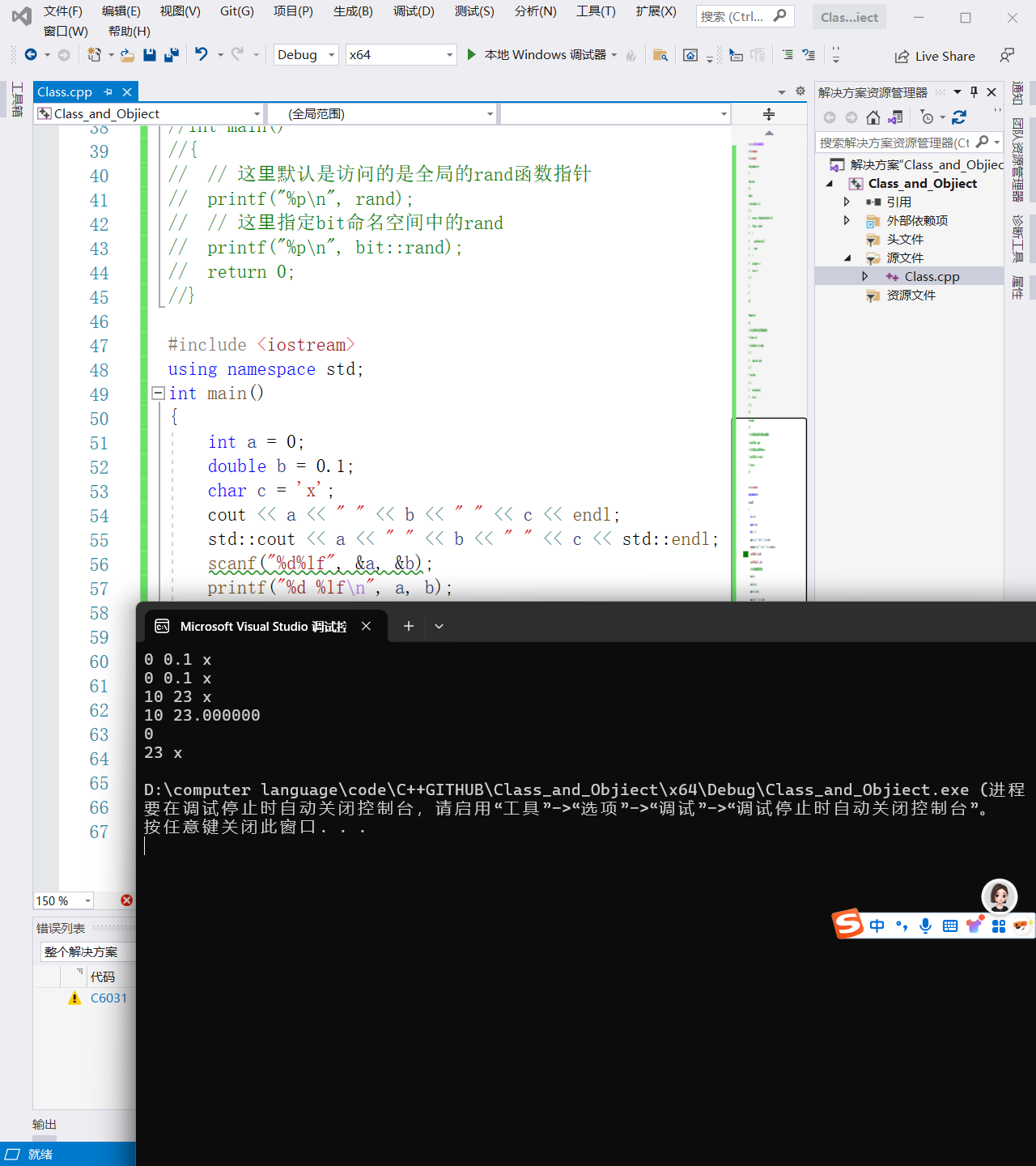The width and height of the screenshot is (1036, 1166).
Task: Click the Home icon in Solution Explorer
Action: pyautogui.click(x=873, y=117)
